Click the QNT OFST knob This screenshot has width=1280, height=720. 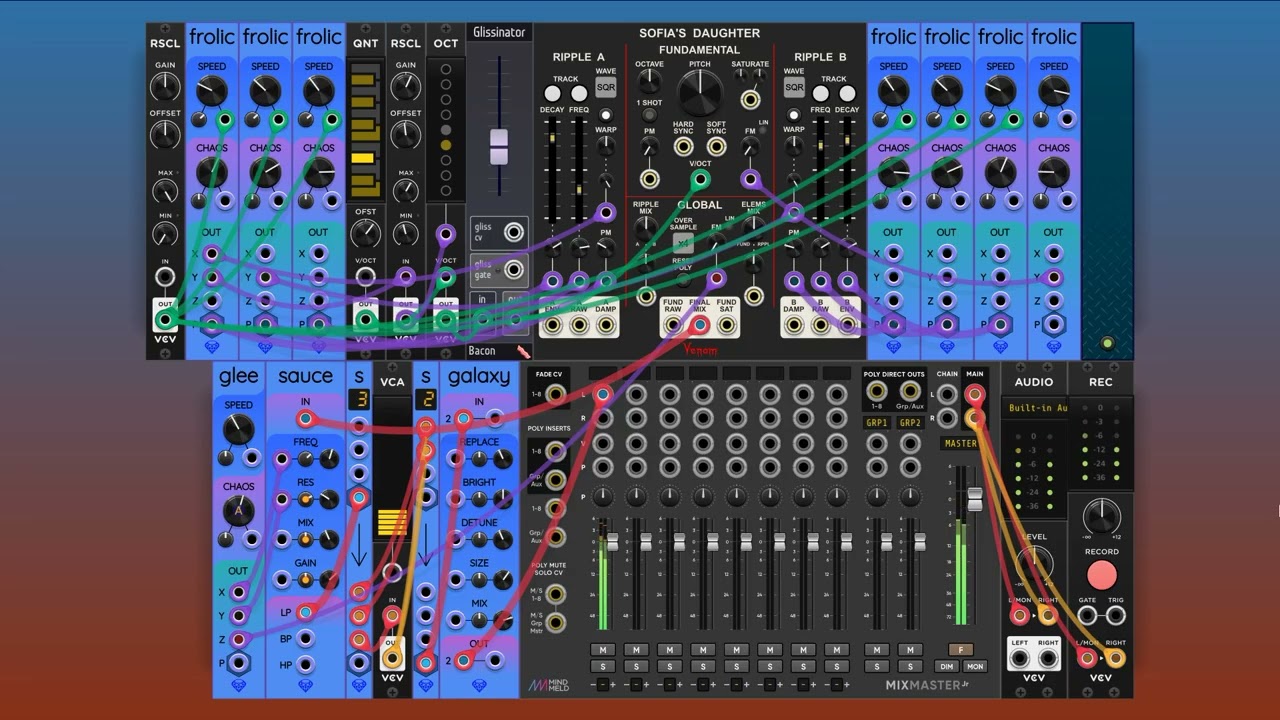[365, 234]
